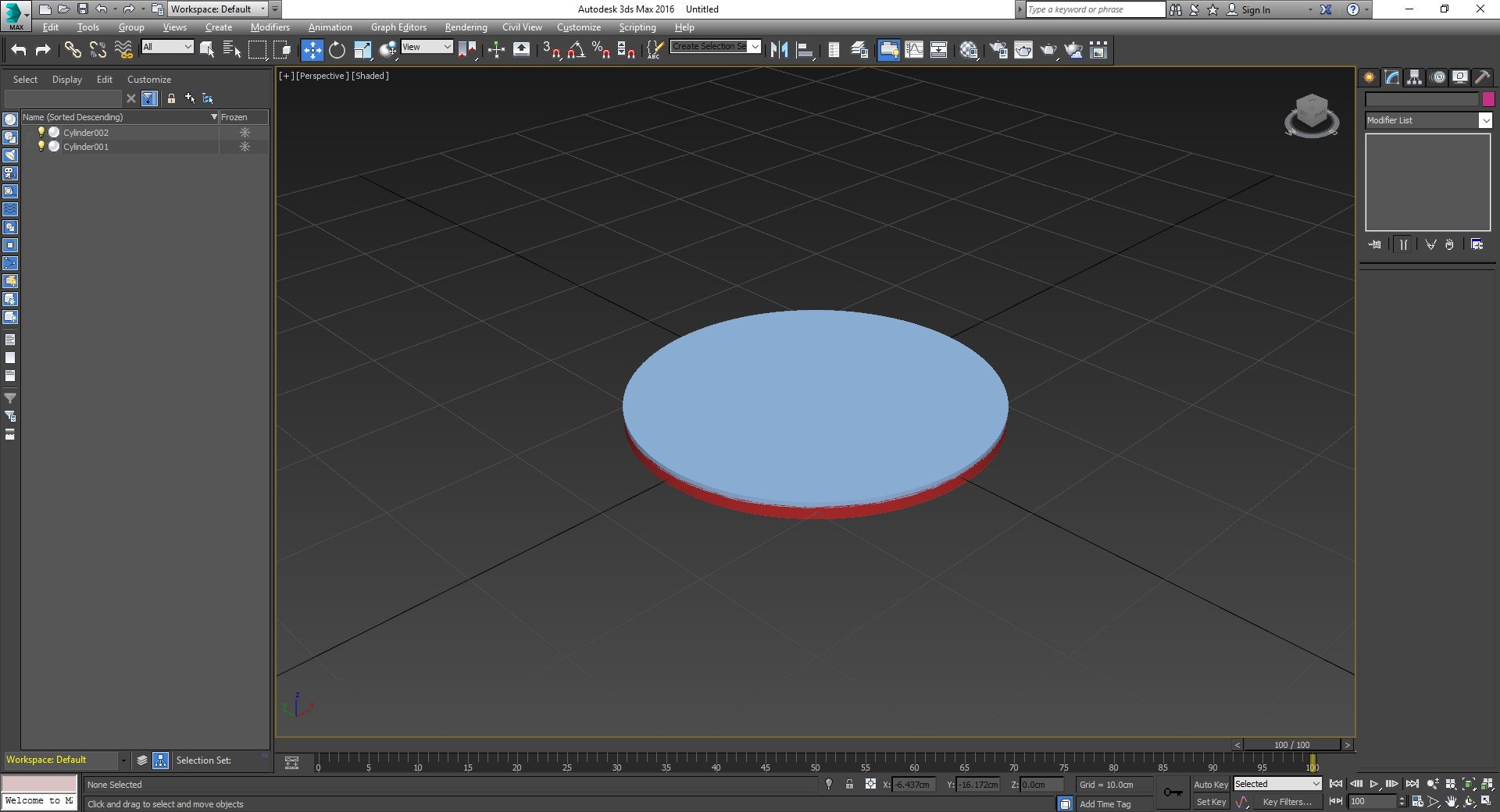Activate Select and Move tool

pyautogui.click(x=312, y=50)
